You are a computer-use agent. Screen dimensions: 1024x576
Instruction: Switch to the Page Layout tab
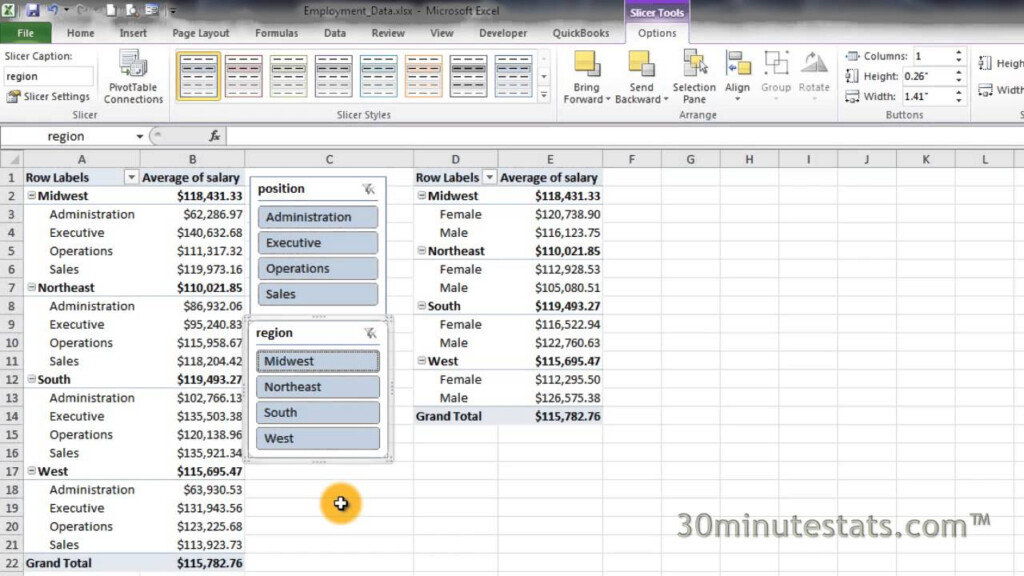[200, 33]
